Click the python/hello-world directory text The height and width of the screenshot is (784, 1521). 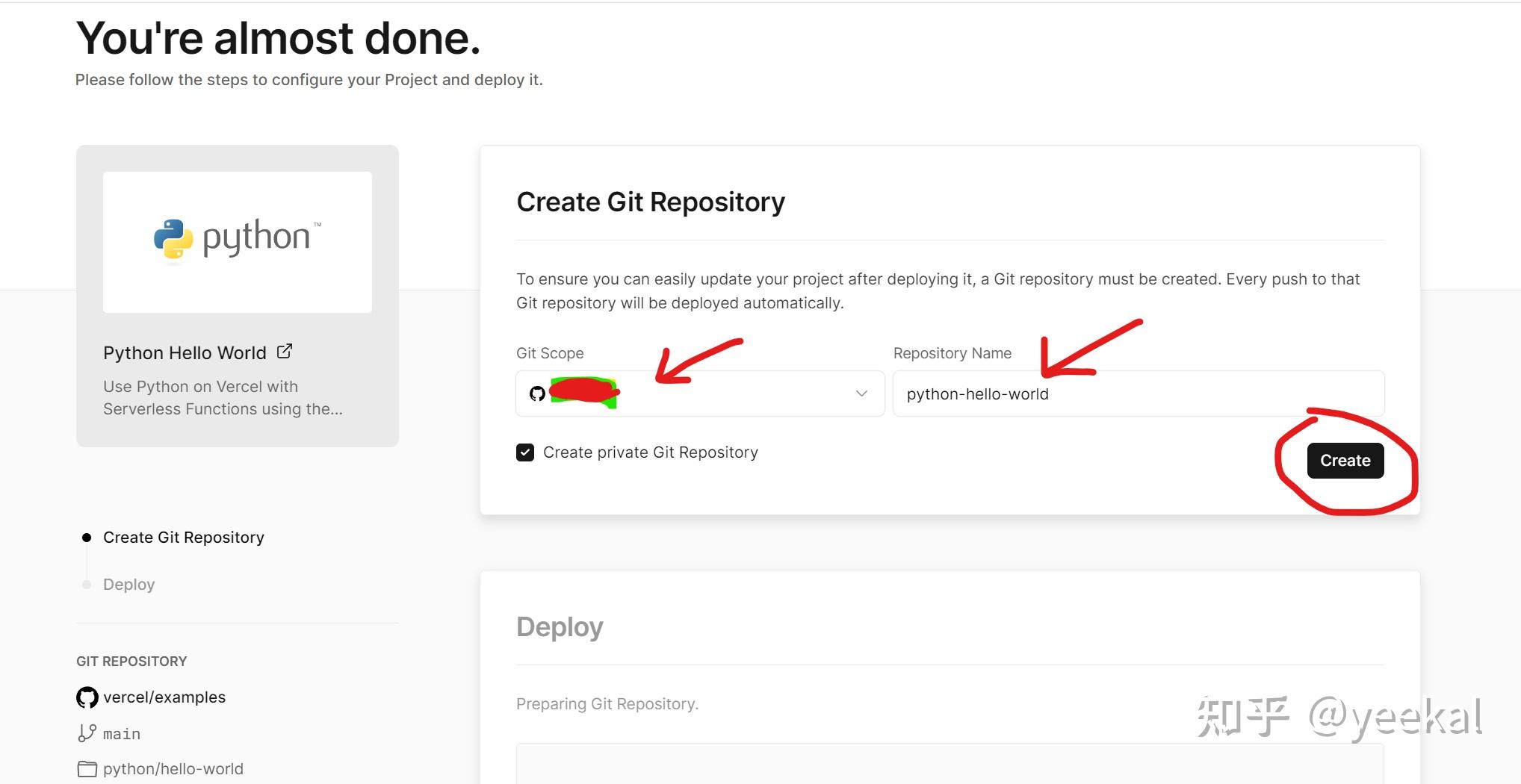pyautogui.click(x=173, y=769)
